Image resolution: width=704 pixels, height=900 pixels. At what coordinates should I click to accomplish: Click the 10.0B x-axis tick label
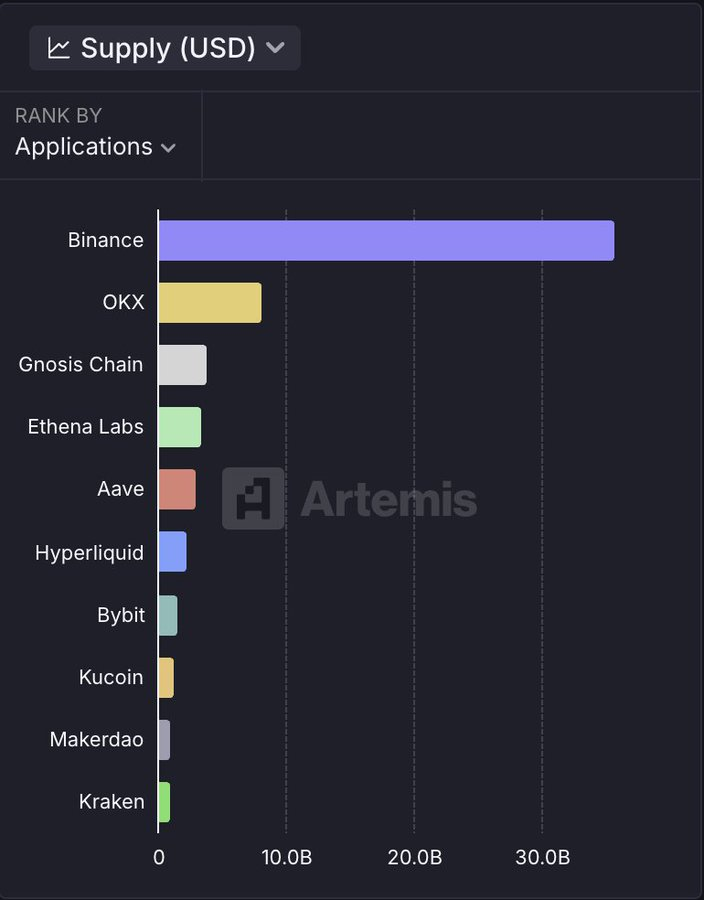(286, 858)
